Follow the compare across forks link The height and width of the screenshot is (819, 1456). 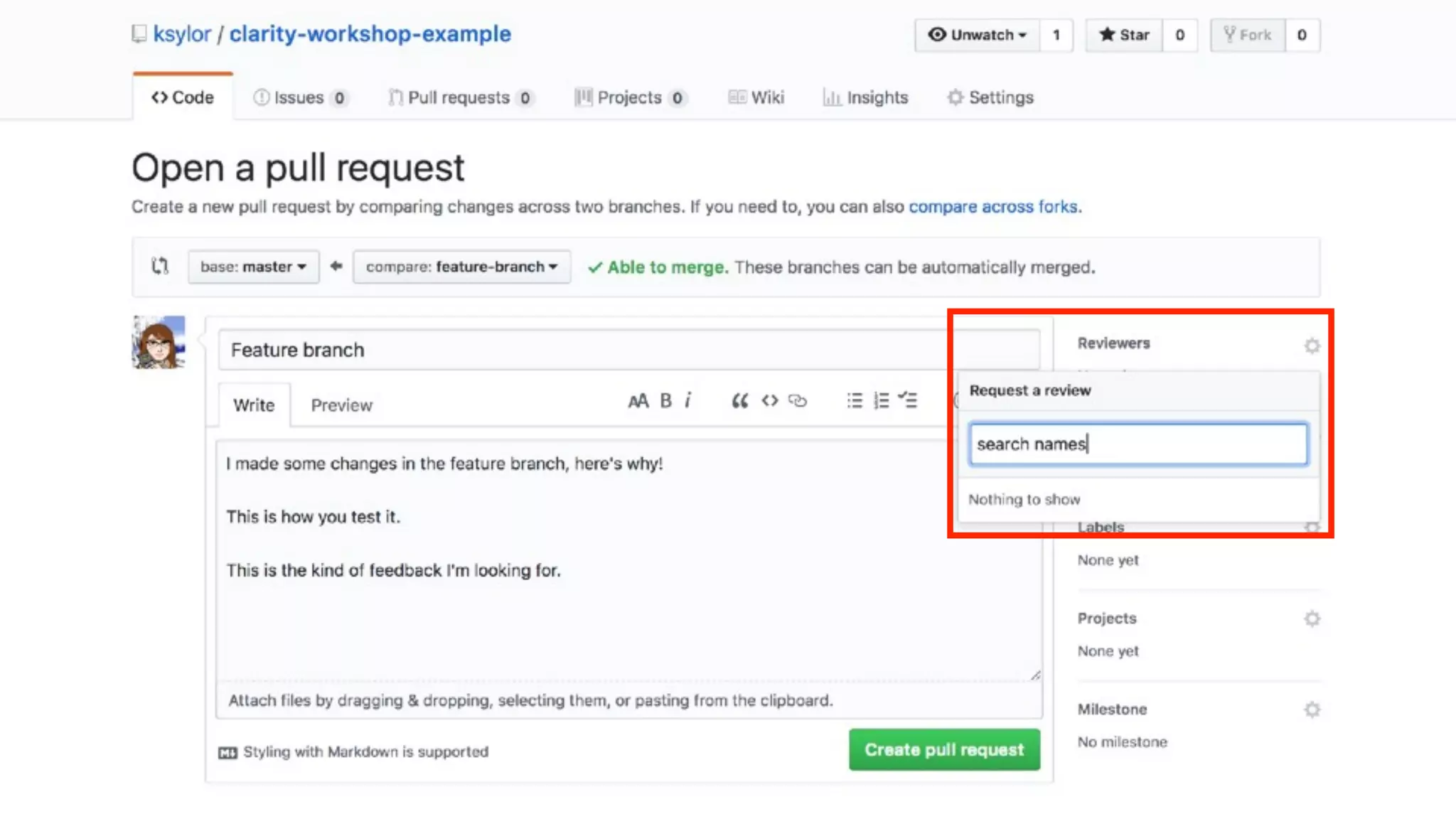993,207
